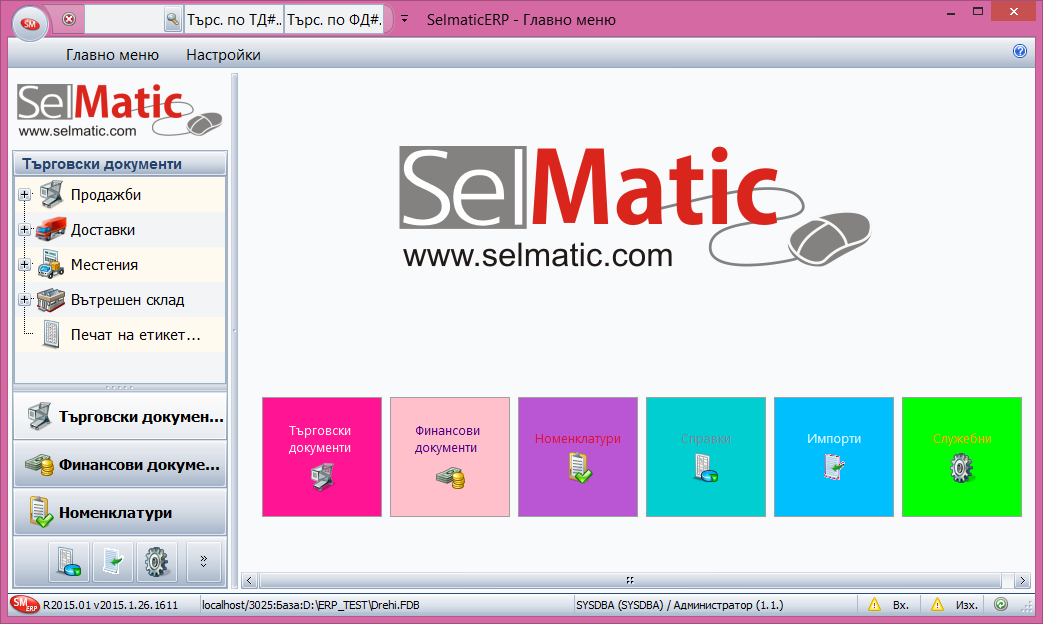Select the Търговски документи navigation pane group

[120, 416]
